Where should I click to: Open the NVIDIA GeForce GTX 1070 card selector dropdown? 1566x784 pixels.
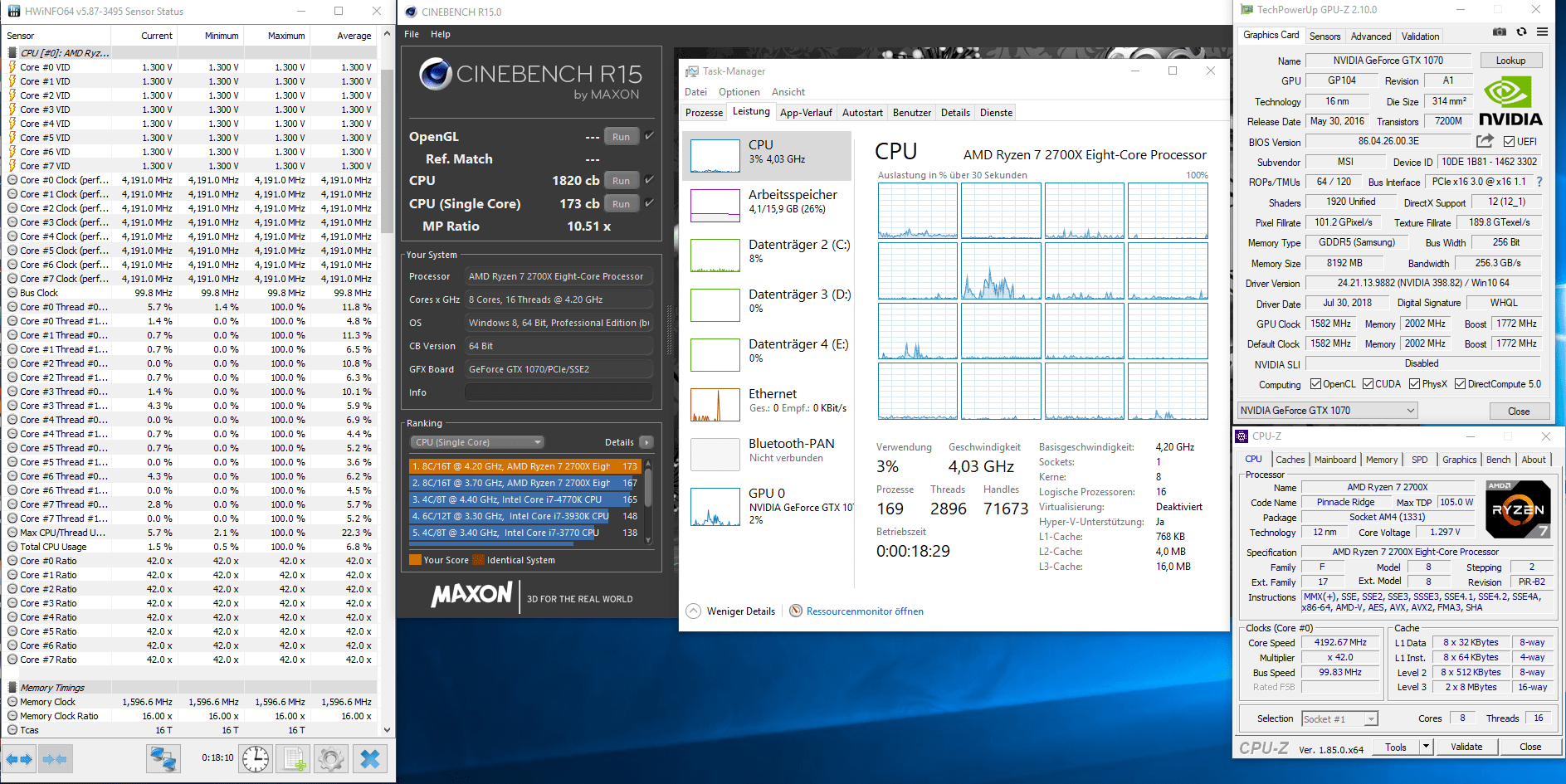click(1327, 411)
